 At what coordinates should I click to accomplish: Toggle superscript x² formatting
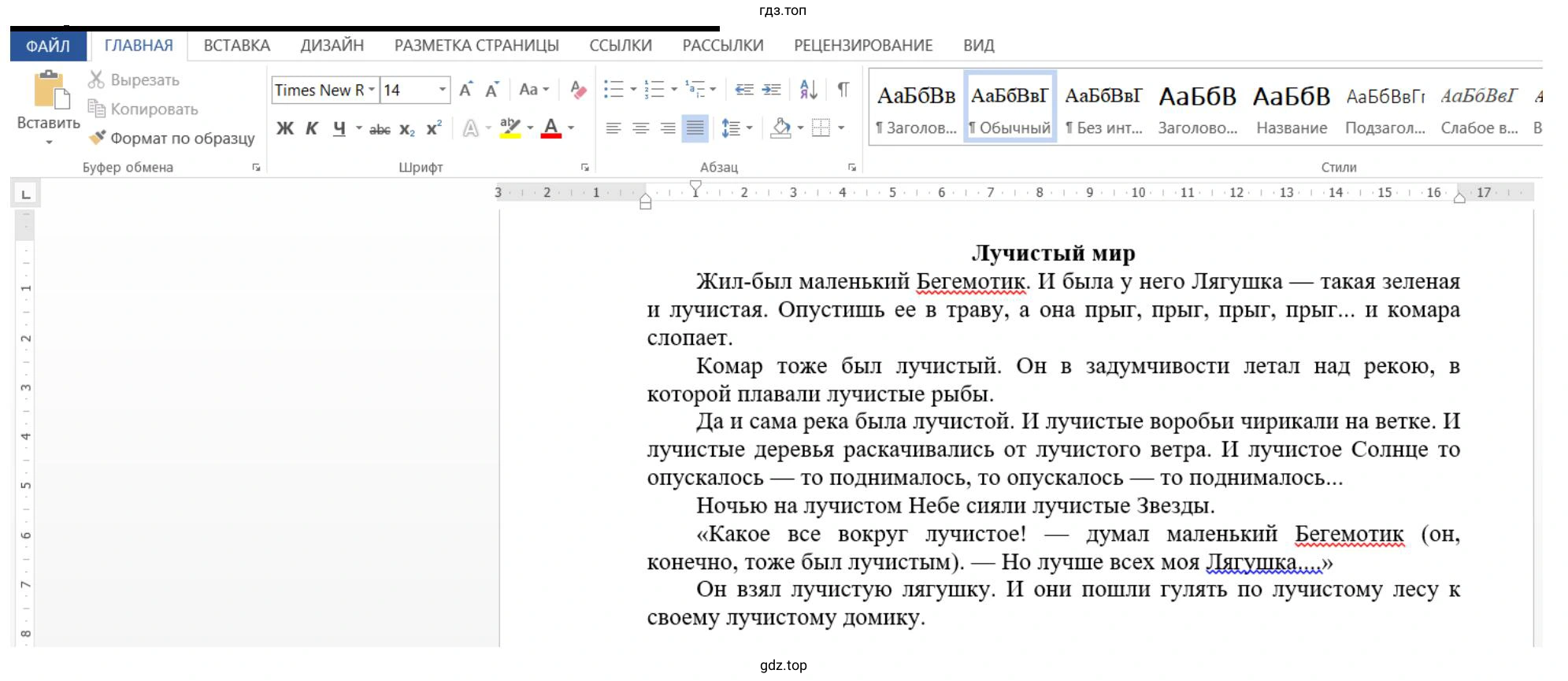coord(434,128)
